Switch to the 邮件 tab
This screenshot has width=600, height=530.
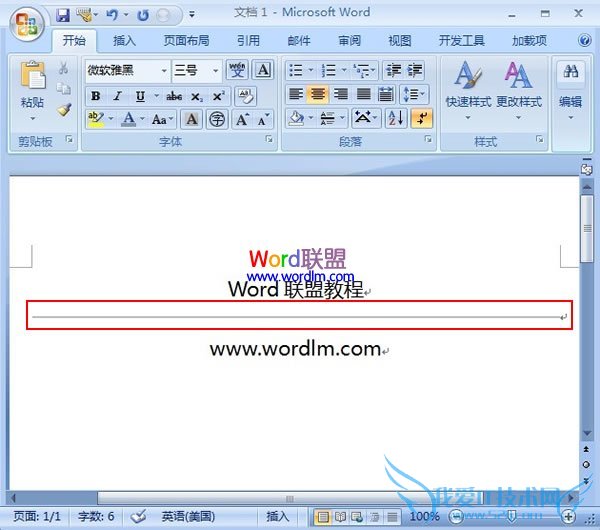pyautogui.click(x=299, y=40)
